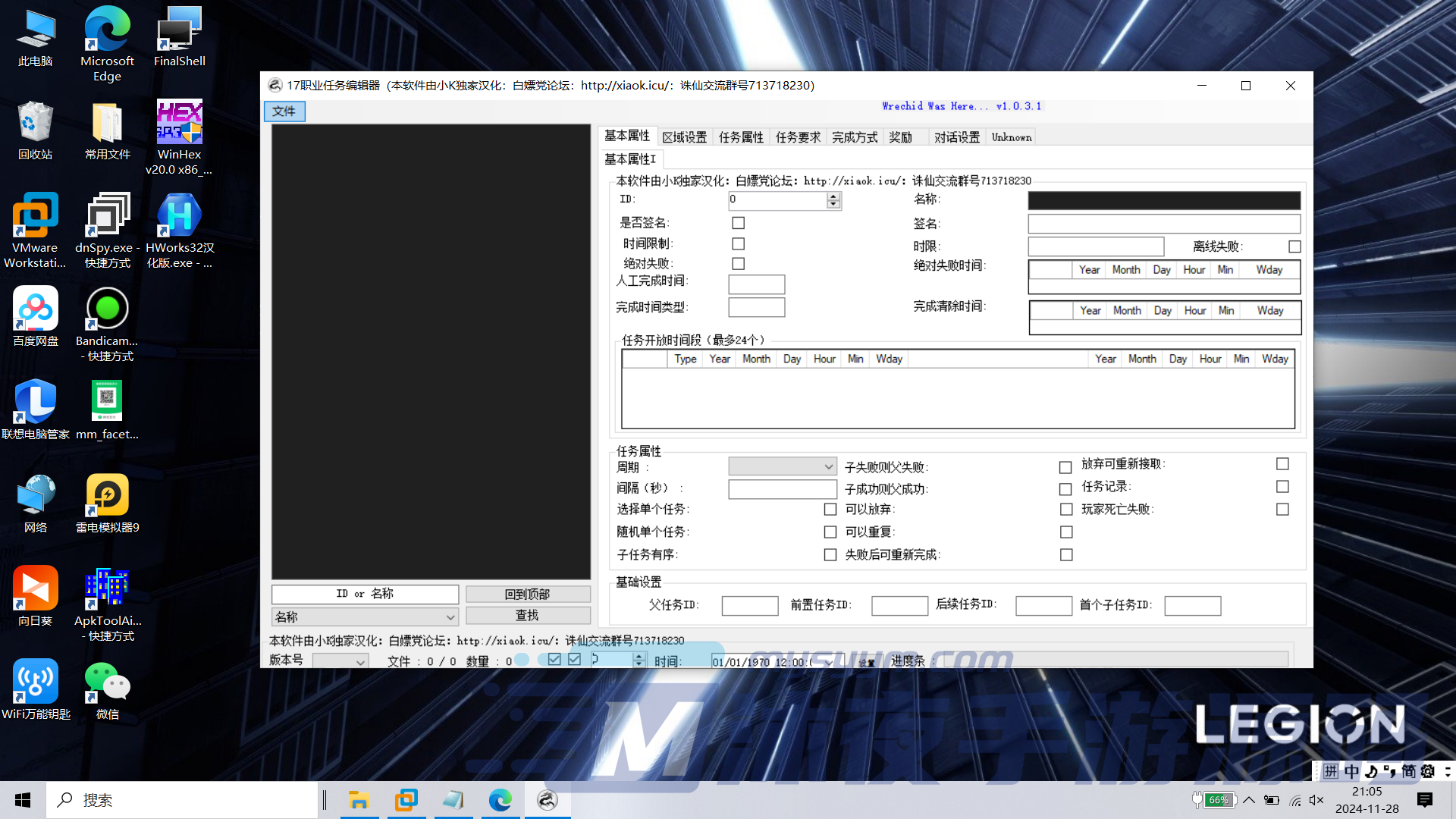This screenshot has width=1456, height=819.
Task: Open the FinalShell desktop icon
Action: 179,29
